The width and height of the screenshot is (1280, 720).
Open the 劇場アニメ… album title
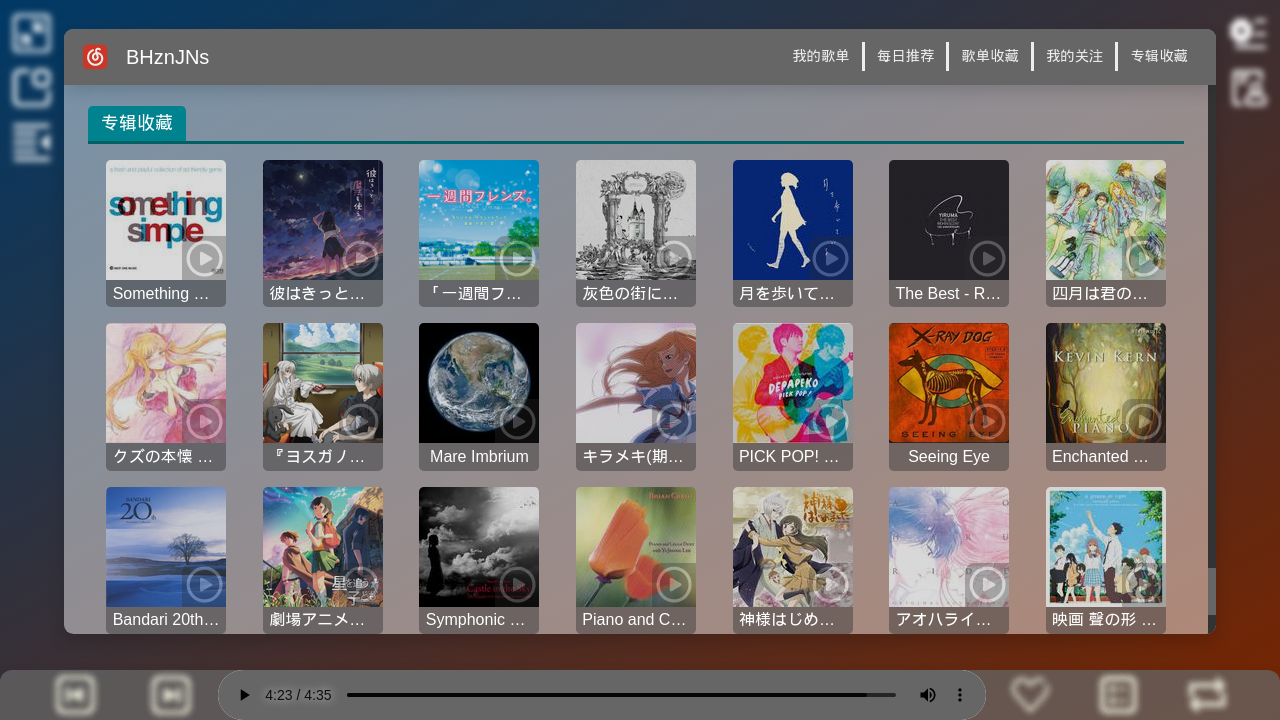(323, 620)
